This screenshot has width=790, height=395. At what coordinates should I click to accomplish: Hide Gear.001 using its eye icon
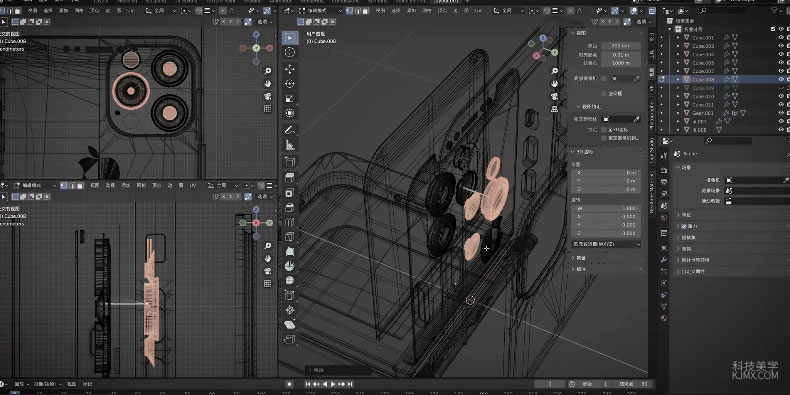(x=781, y=113)
